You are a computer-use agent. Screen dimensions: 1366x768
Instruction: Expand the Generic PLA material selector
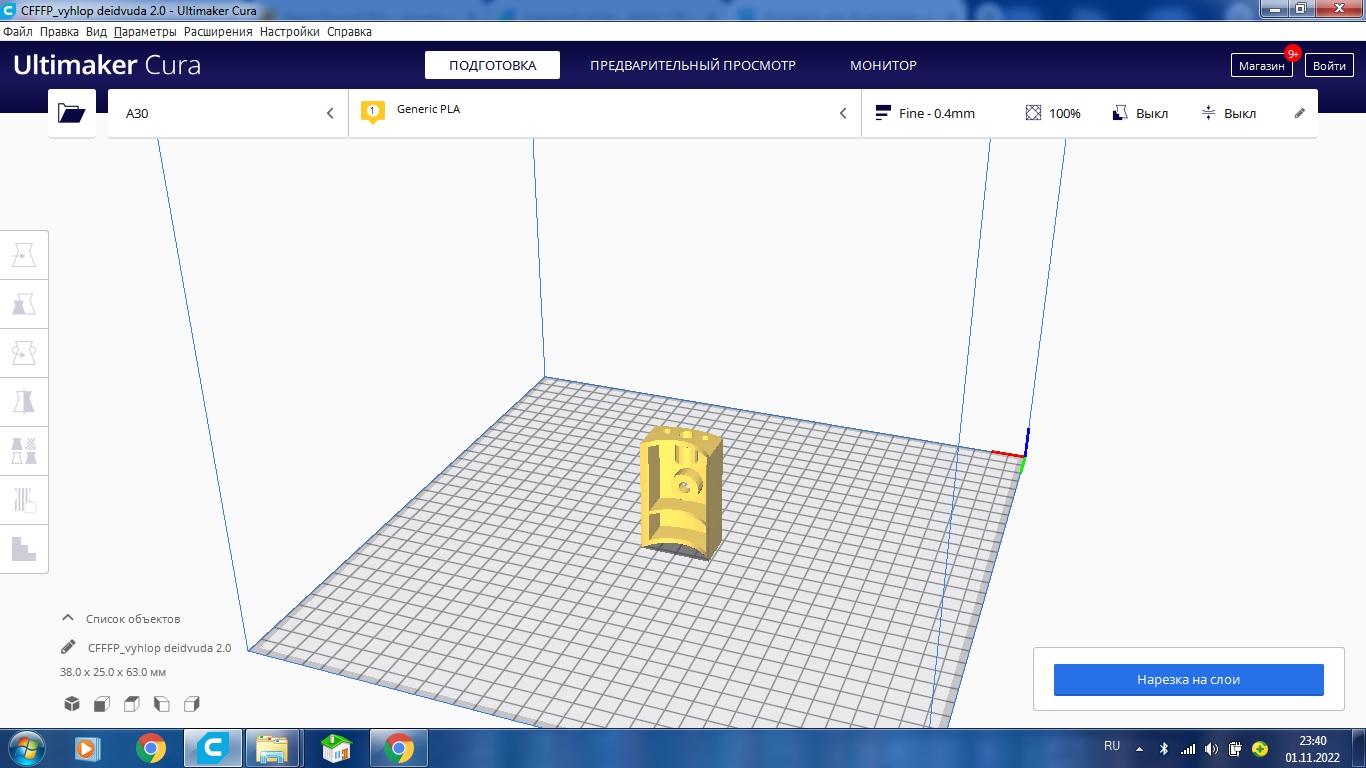[x=605, y=113]
